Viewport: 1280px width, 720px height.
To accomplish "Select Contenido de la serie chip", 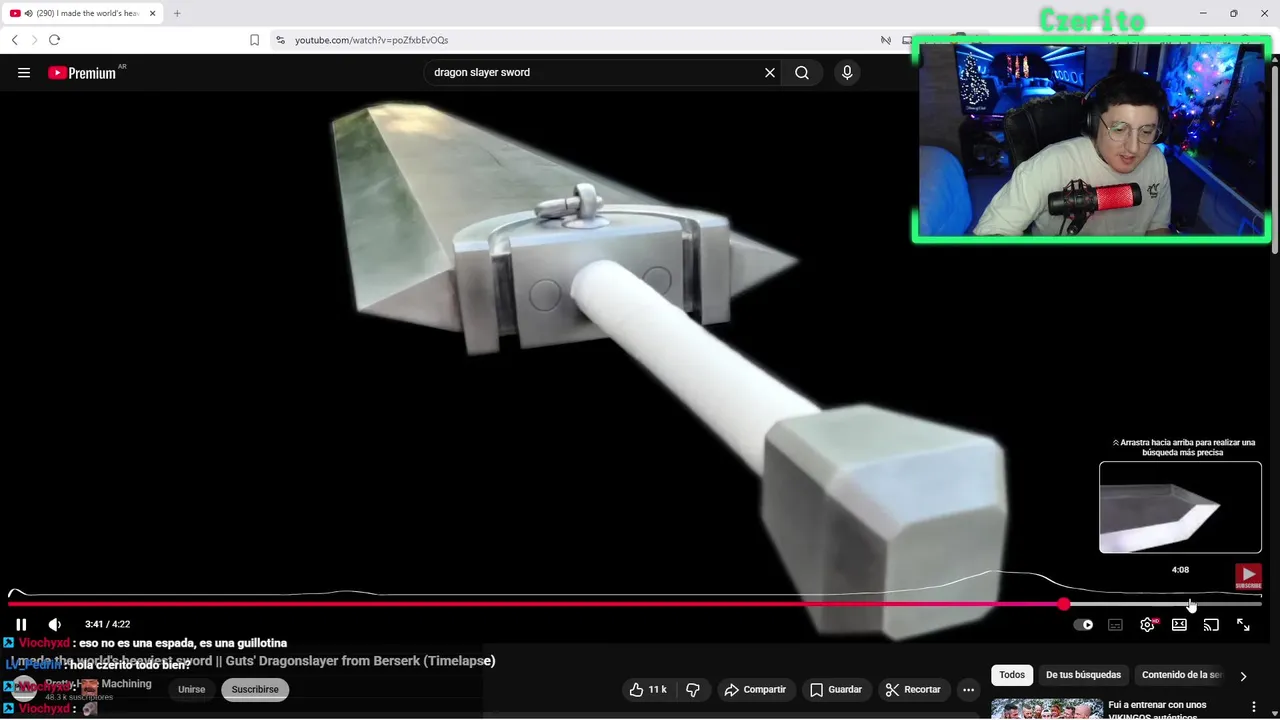I will point(1180,675).
